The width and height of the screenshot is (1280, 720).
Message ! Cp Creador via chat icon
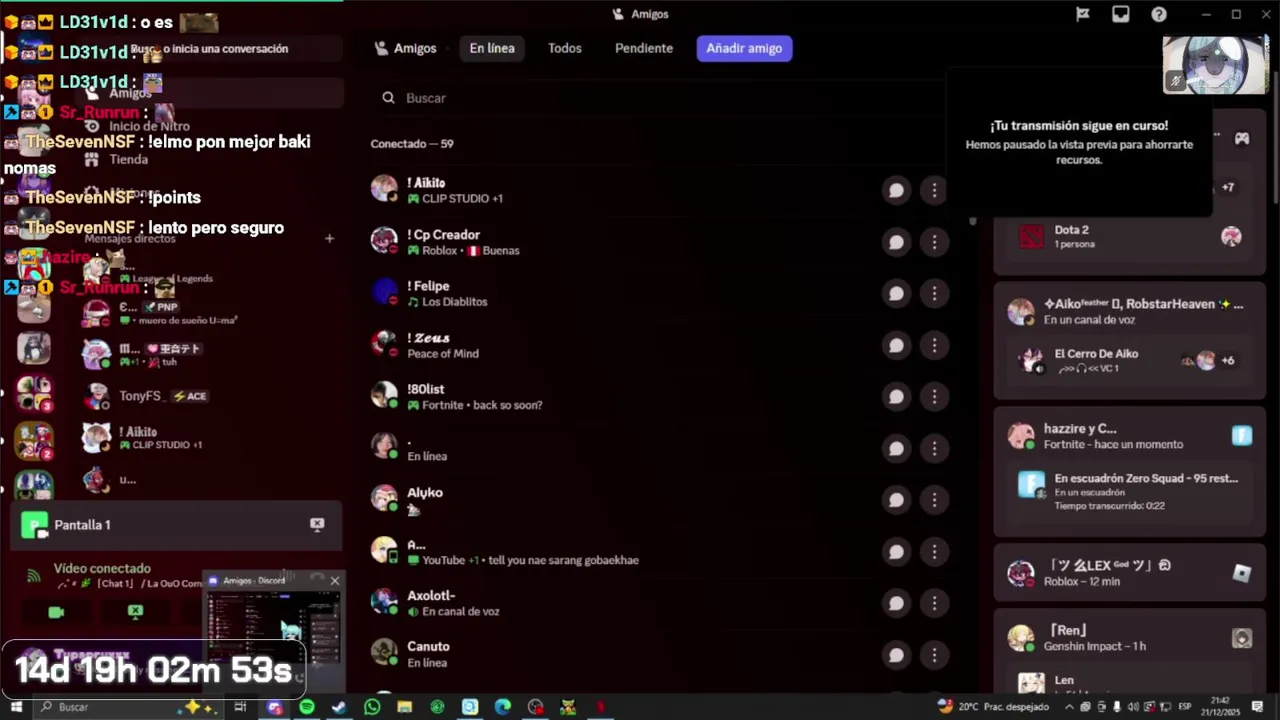point(896,242)
